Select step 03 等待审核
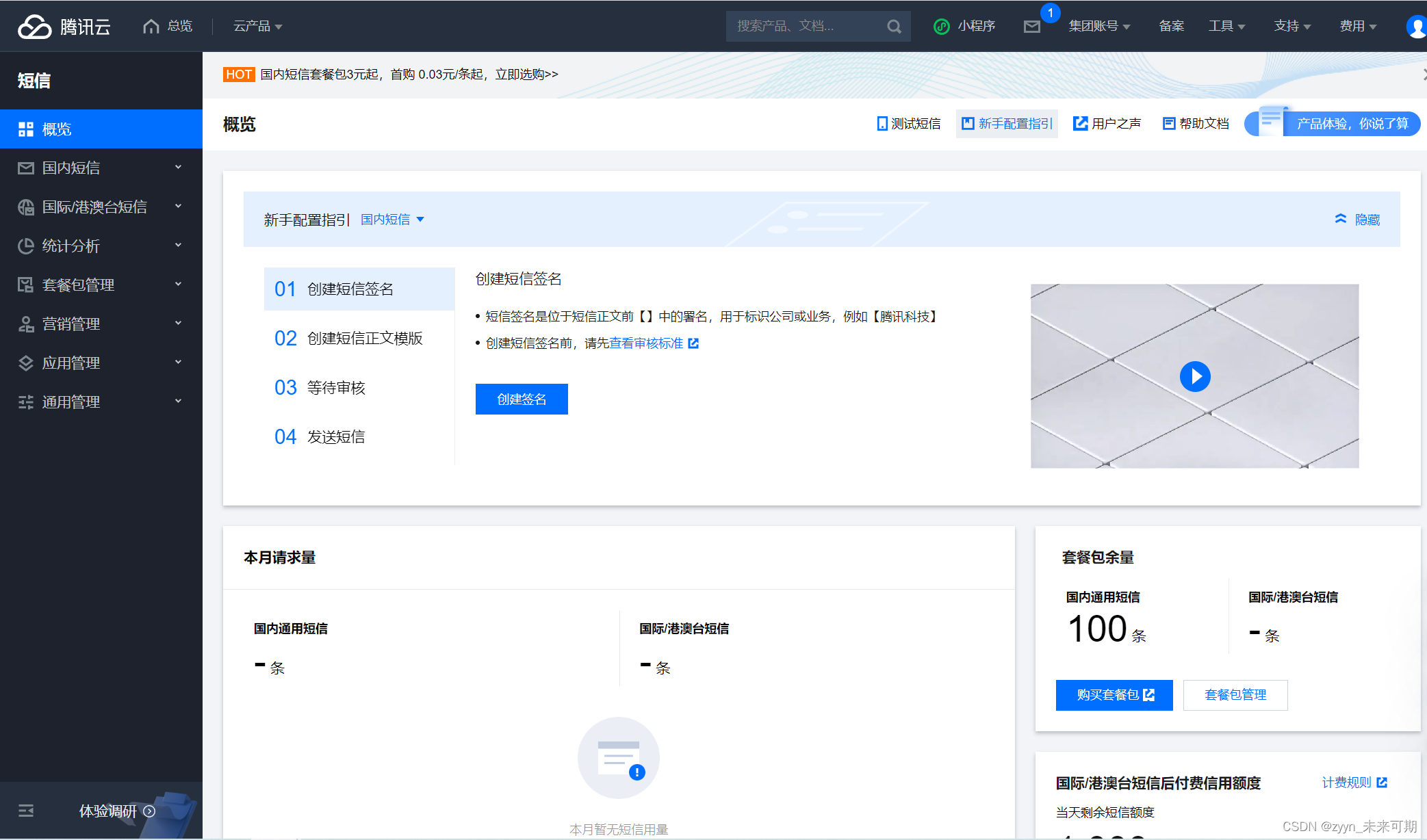The image size is (1427, 840). coord(359,387)
